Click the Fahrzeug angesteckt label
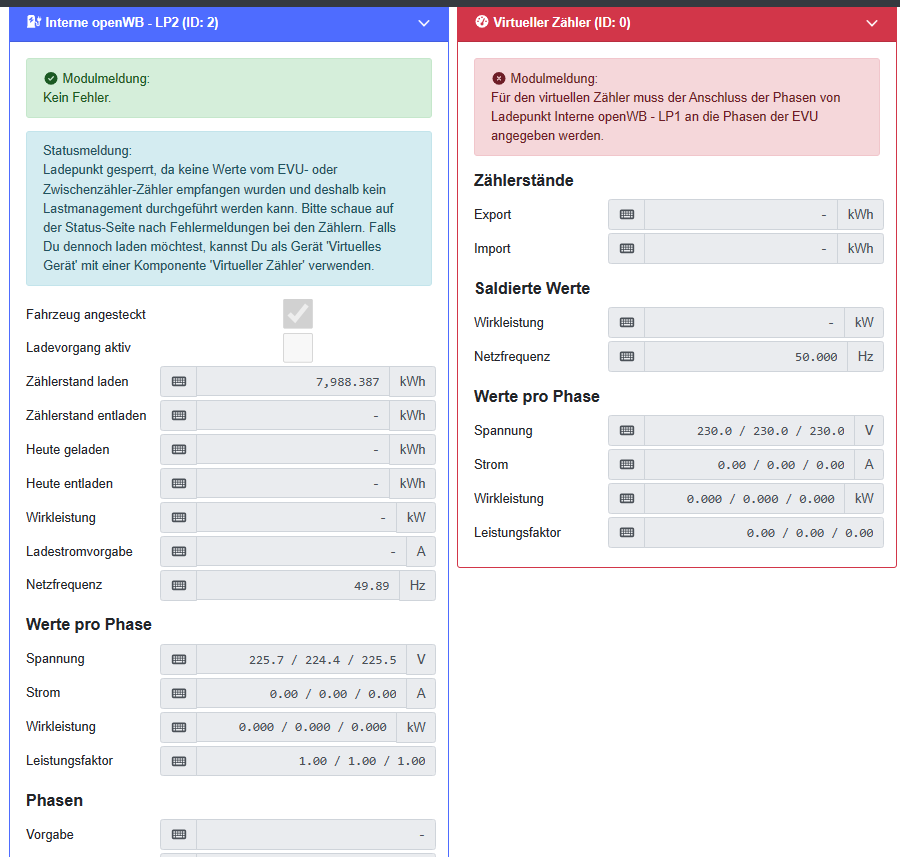The height and width of the screenshot is (857, 900). pos(86,315)
